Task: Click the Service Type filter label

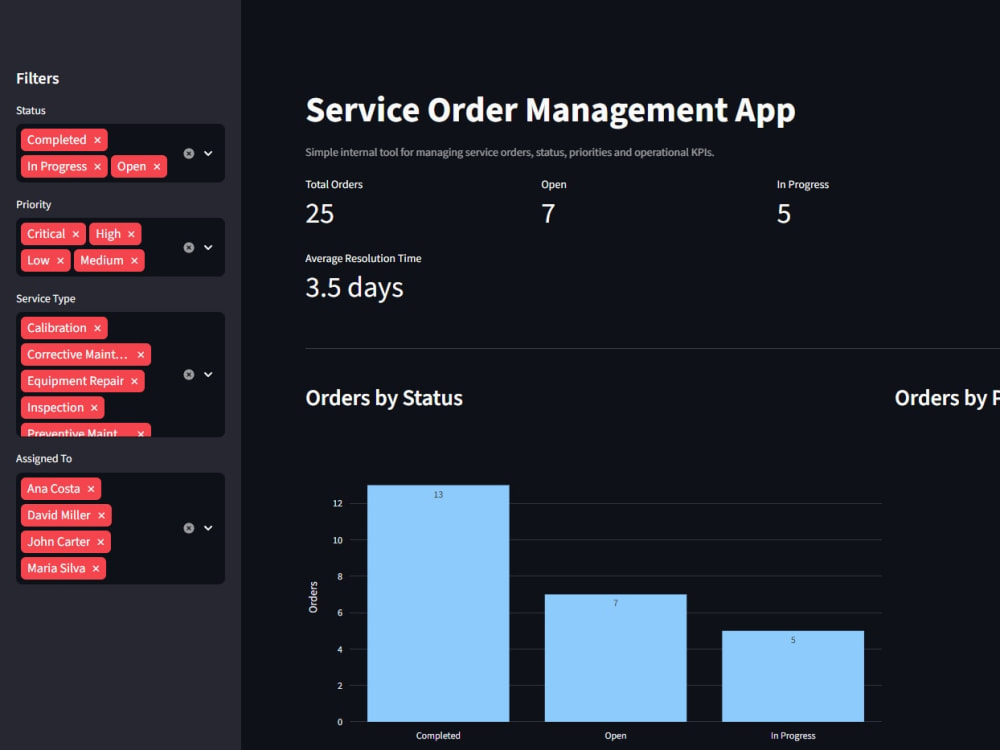Action: click(46, 298)
